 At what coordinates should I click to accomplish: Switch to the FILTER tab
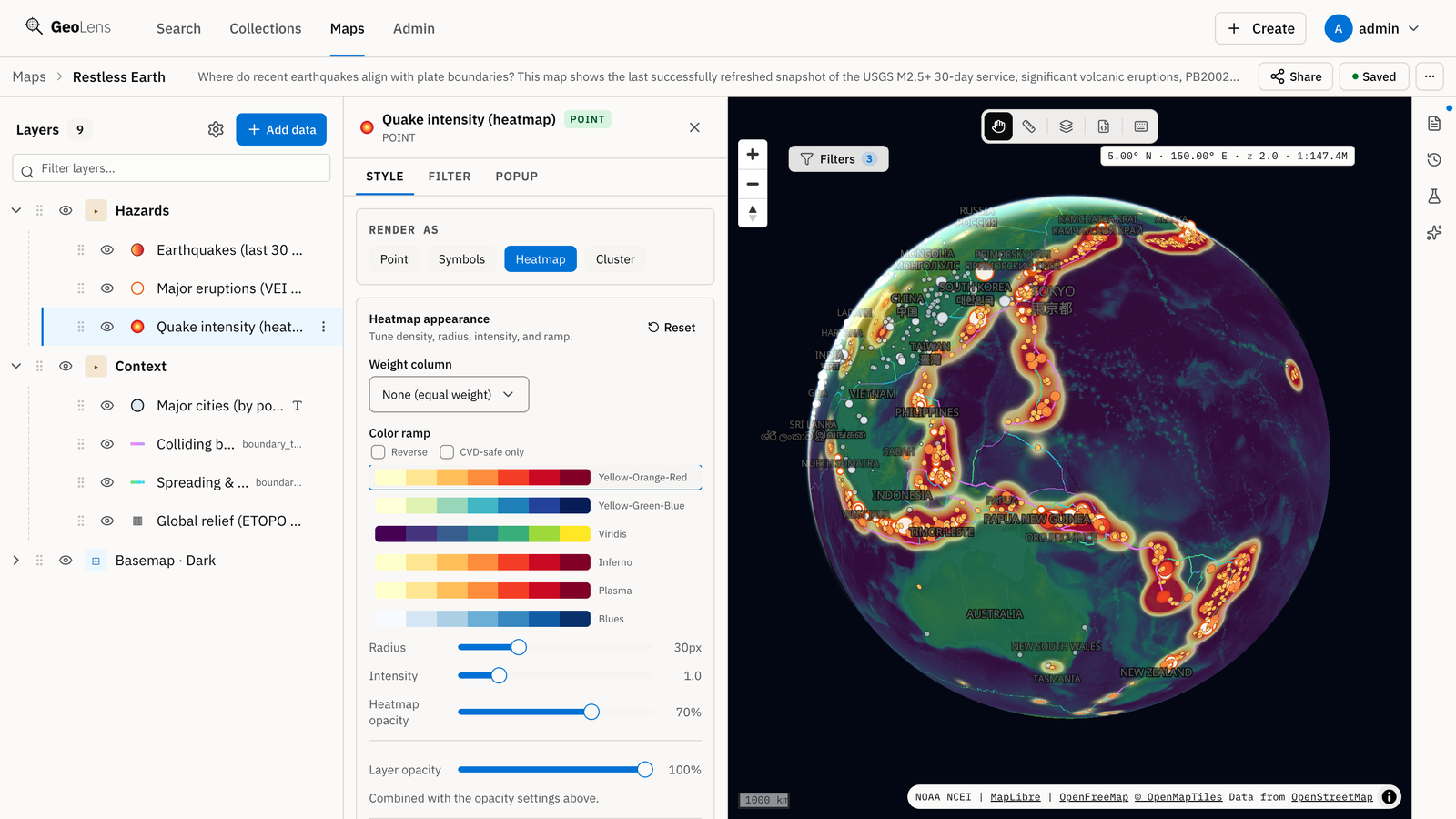450,177
